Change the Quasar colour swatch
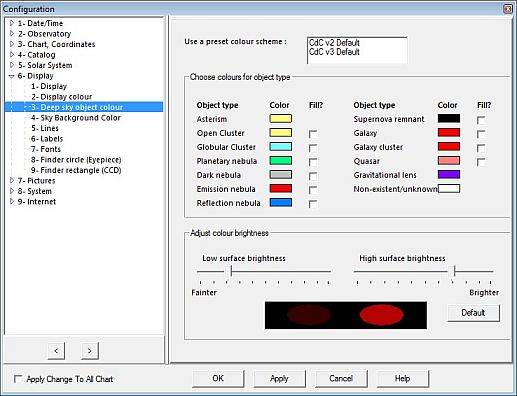 point(449,161)
